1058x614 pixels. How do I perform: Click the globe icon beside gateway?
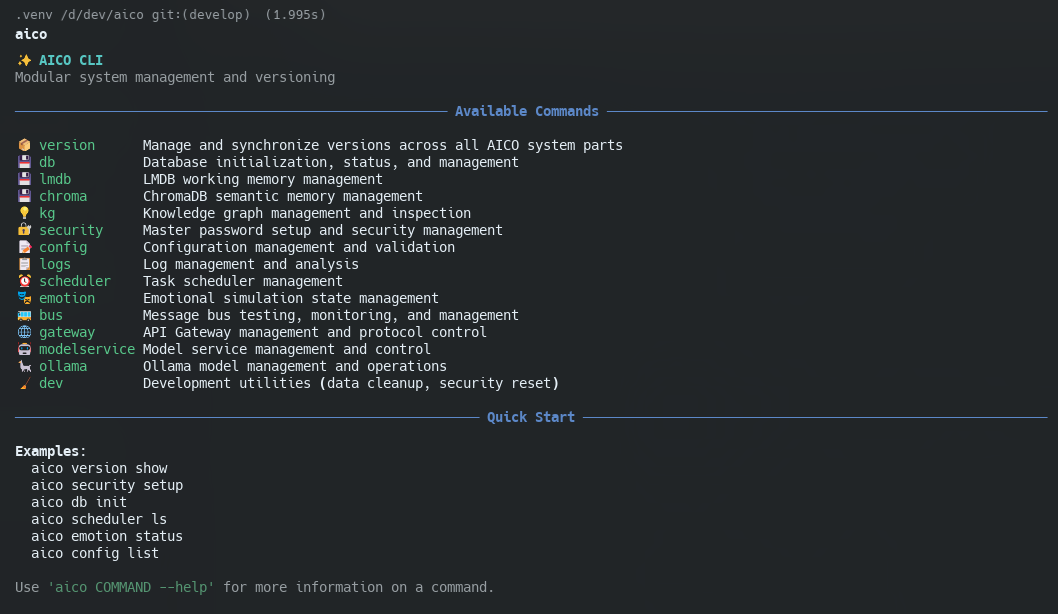click(x=24, y=332)
